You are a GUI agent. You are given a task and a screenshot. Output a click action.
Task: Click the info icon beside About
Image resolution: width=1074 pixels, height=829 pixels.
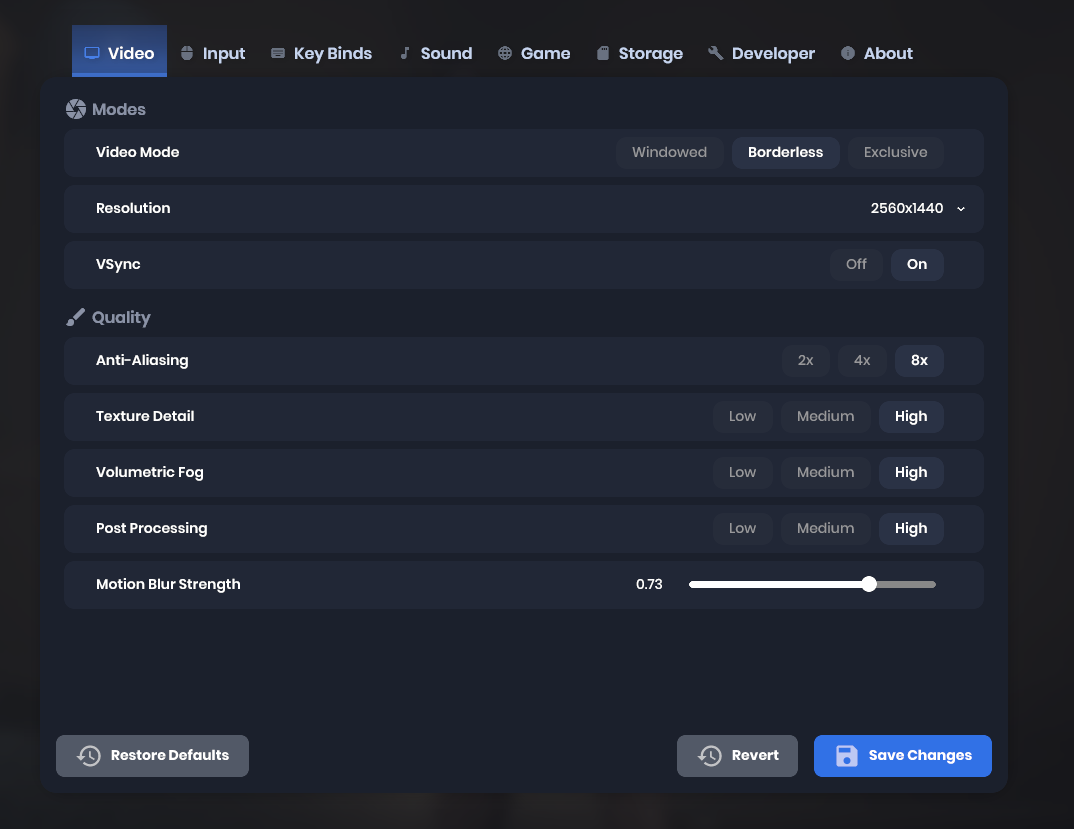click(x=848, y=53)
